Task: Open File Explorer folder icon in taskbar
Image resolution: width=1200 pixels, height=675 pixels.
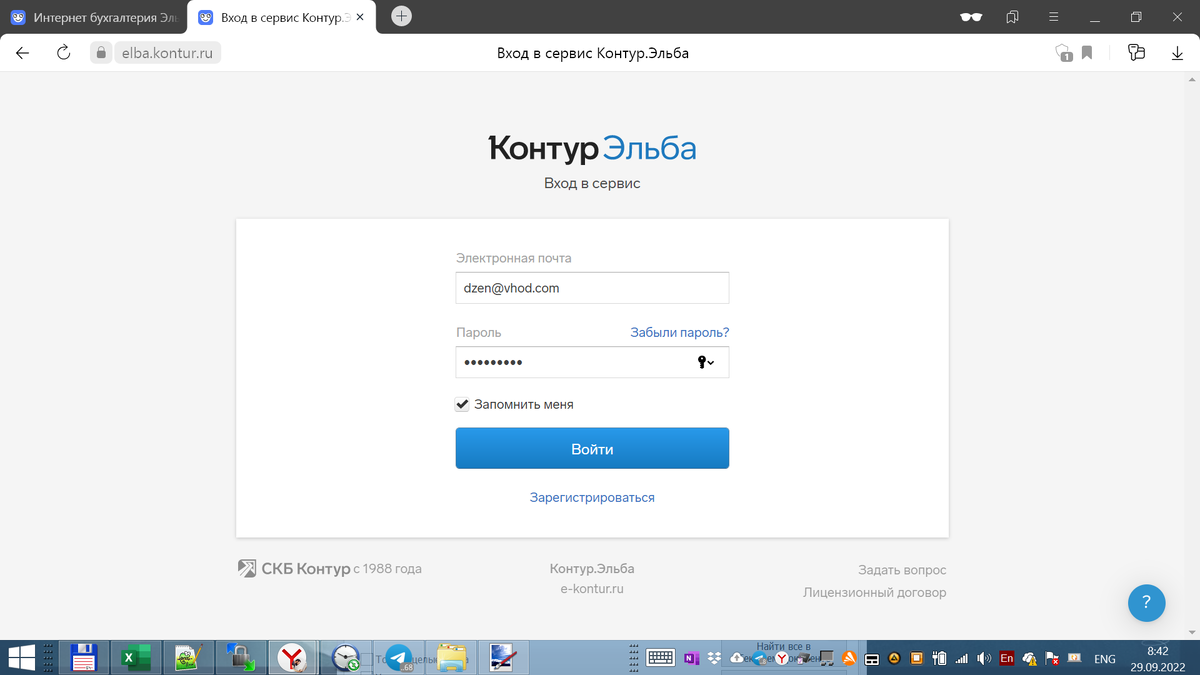Action: point(452,657)
